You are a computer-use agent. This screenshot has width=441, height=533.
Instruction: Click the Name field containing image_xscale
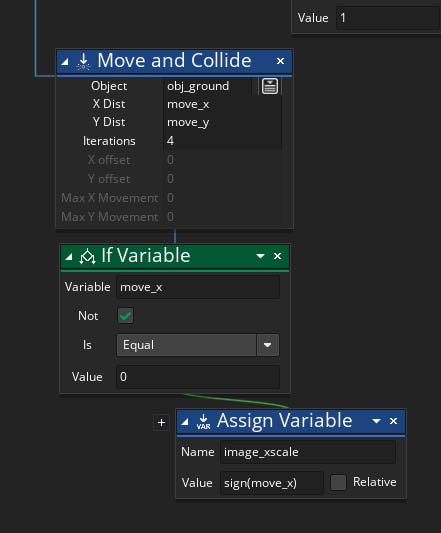pos(308,452)
